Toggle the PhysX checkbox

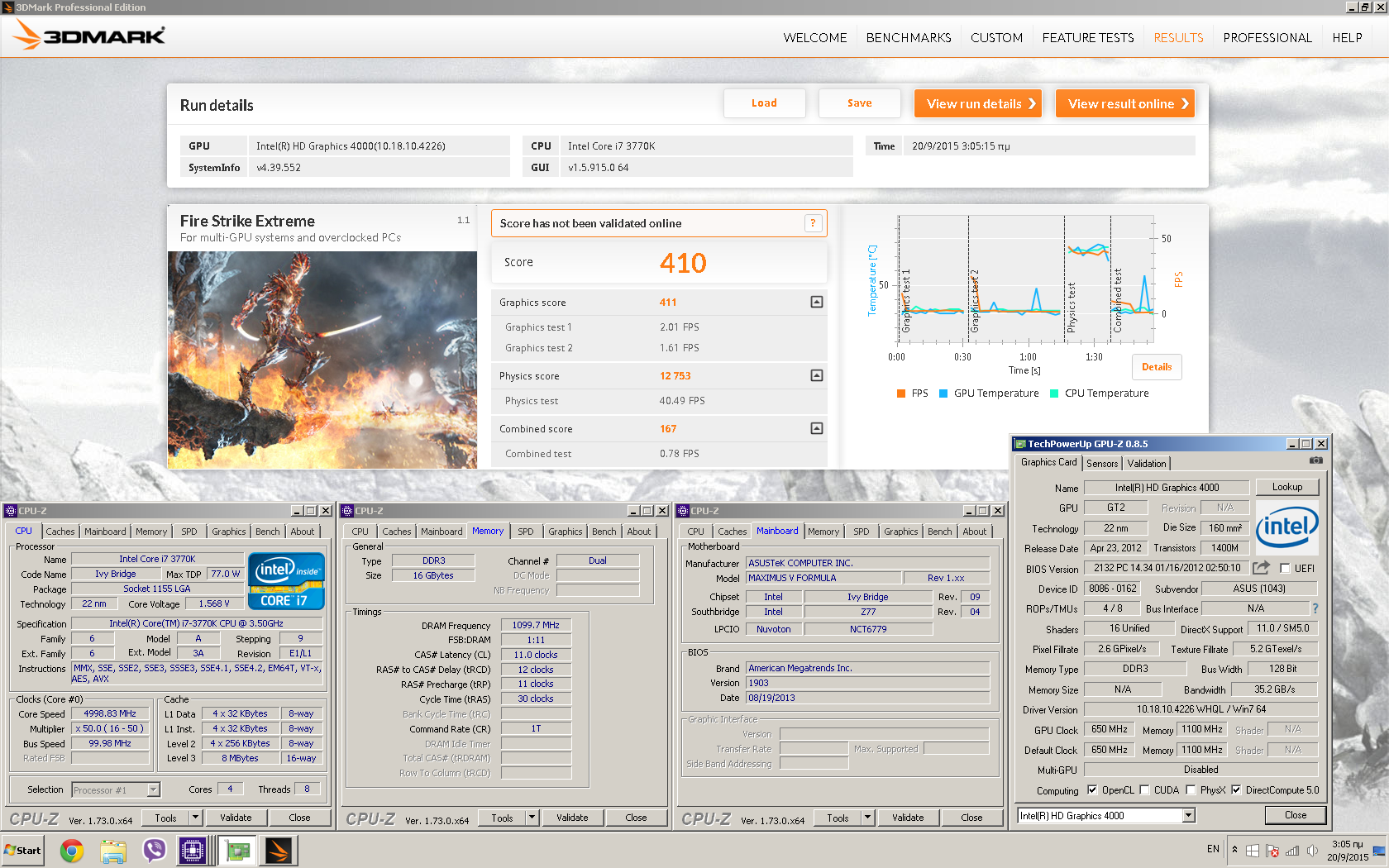coord(1191,789)
